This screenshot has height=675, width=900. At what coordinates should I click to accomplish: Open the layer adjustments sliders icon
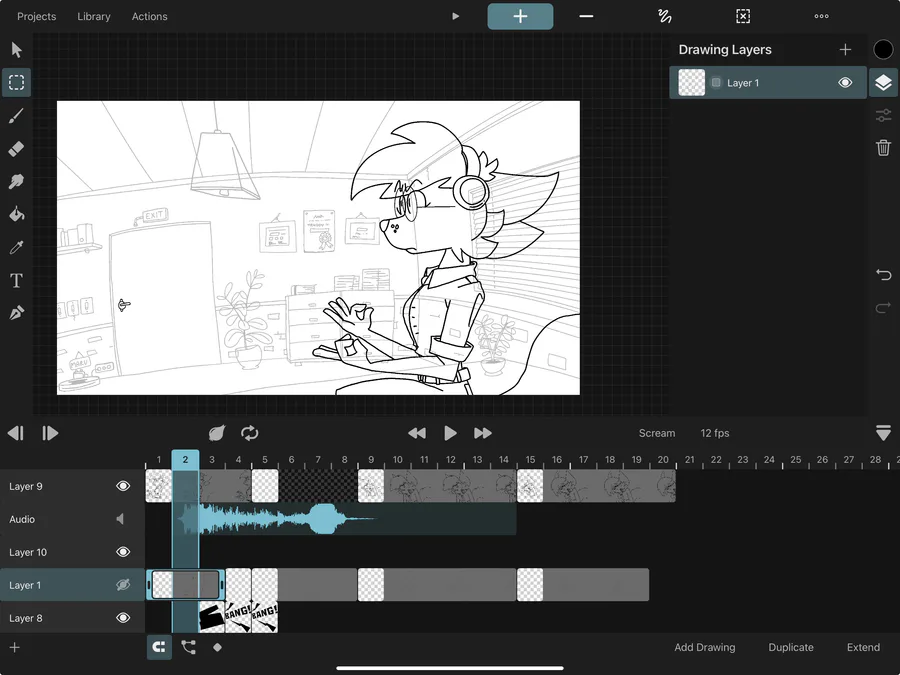point(883,115)
